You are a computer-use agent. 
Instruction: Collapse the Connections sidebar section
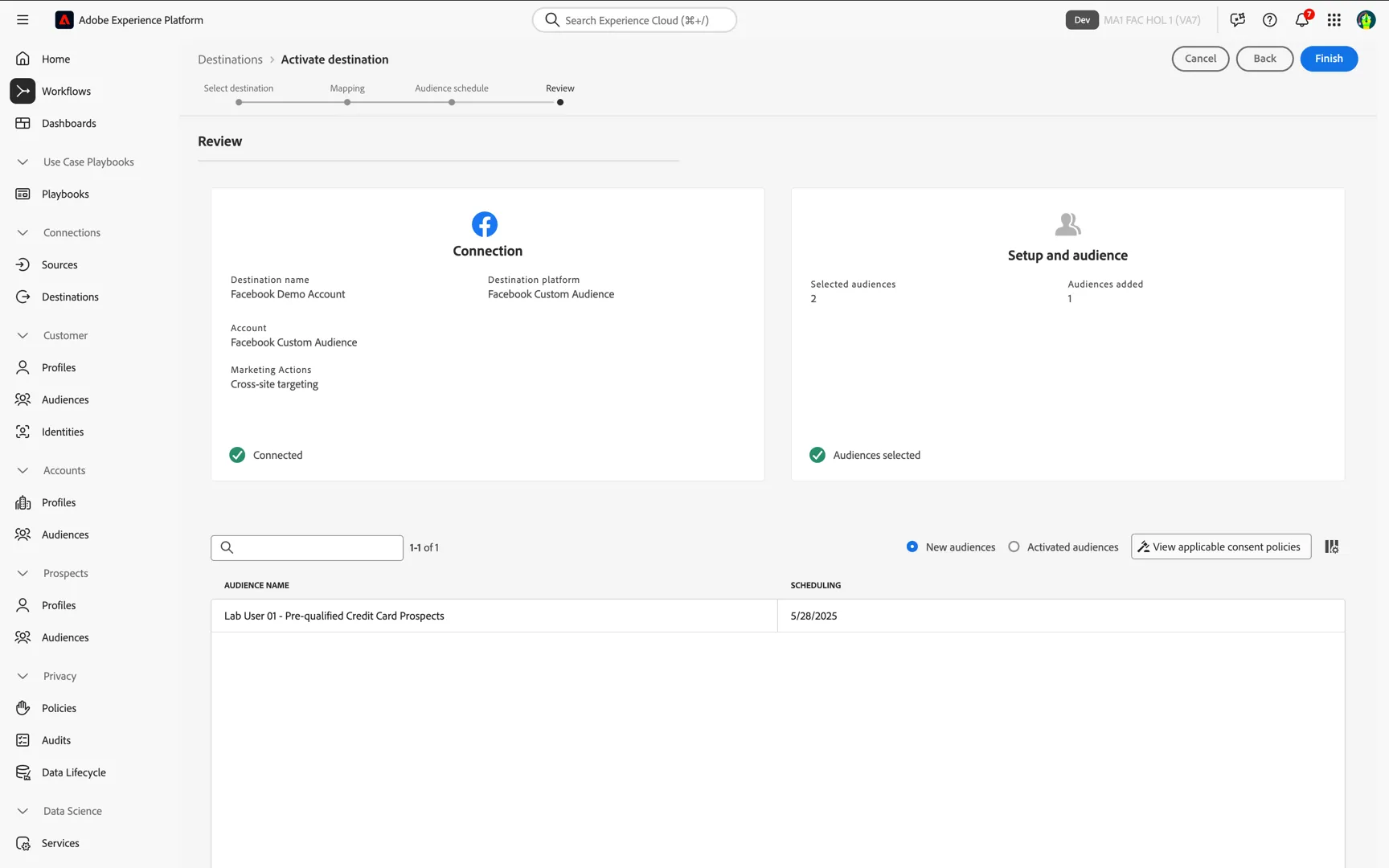pyautogui.click(x=23, y=232)
